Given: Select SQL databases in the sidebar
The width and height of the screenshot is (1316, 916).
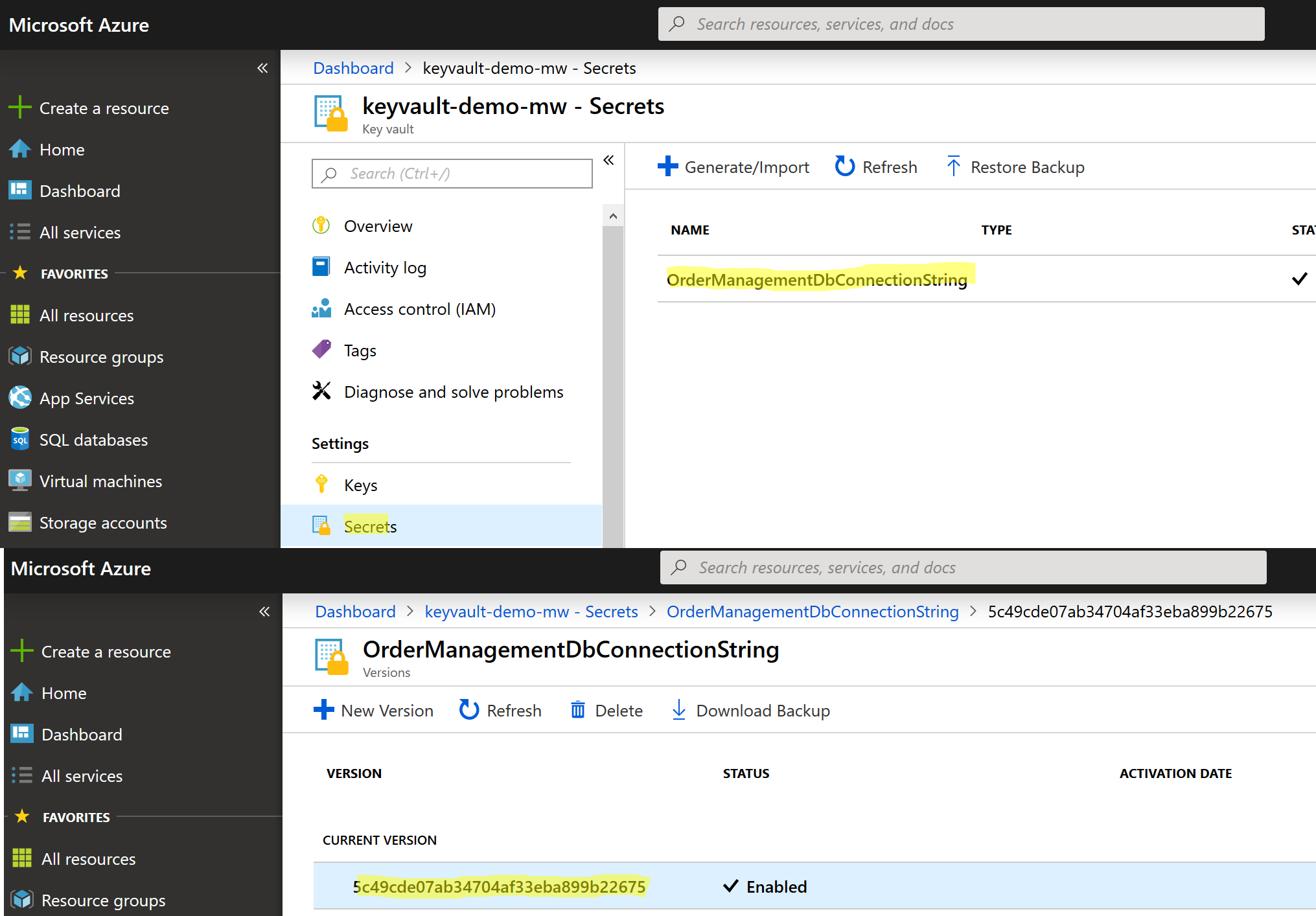Looking at the screenshot, I should point(93,439).
